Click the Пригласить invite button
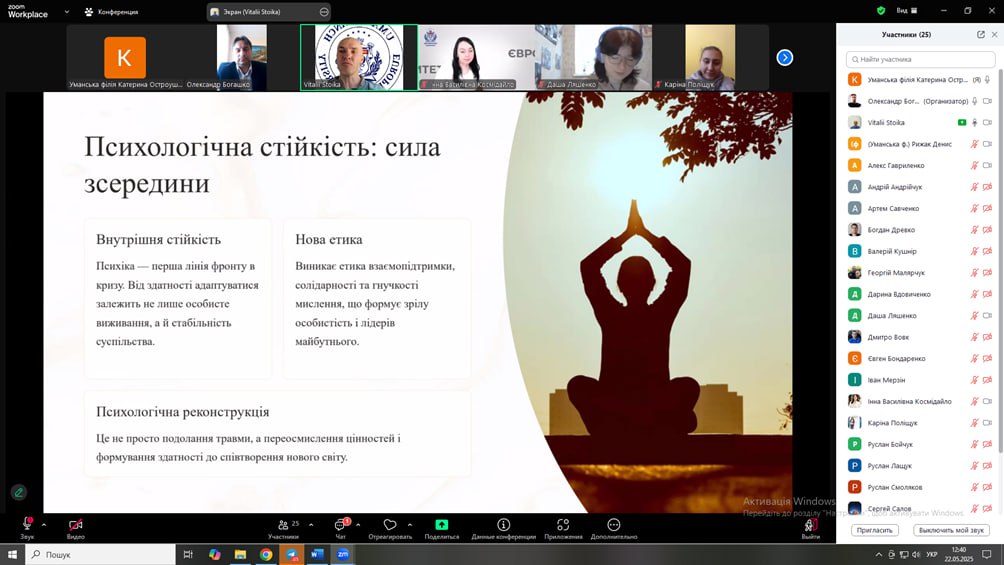The image size is (1004, 565). pyautogui.click(x=874, y=530)
